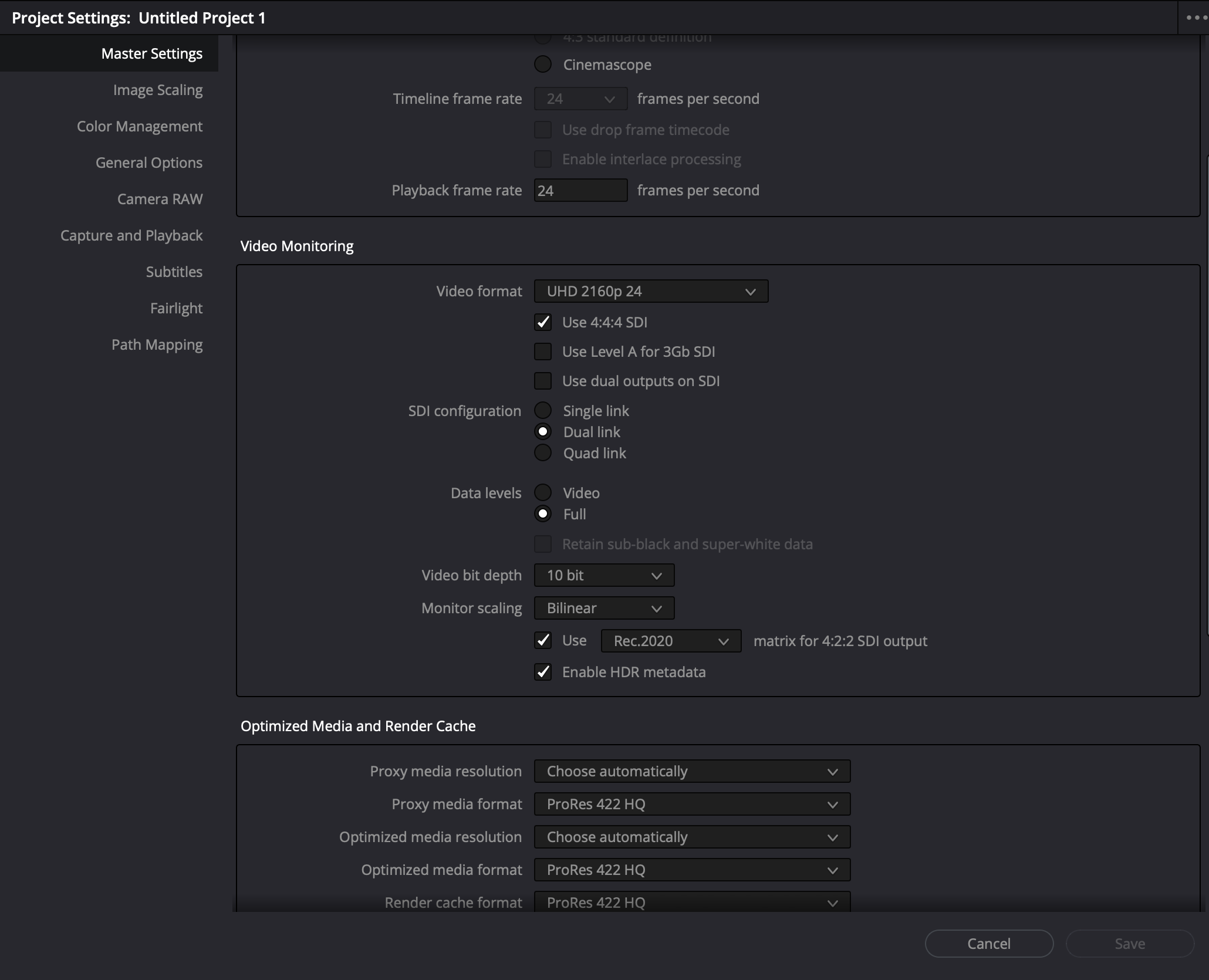The image size is (1209, 980).
Task: Expand the Video bit depth dropdown
Action: [x=603, y=575]
